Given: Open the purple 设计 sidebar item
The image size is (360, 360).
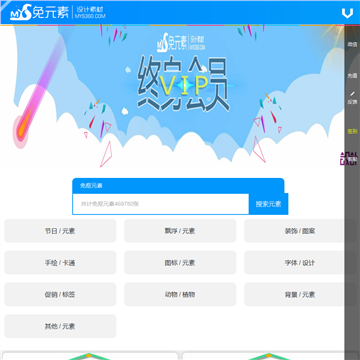Looking at the screenshot, I should click(349, 159).
